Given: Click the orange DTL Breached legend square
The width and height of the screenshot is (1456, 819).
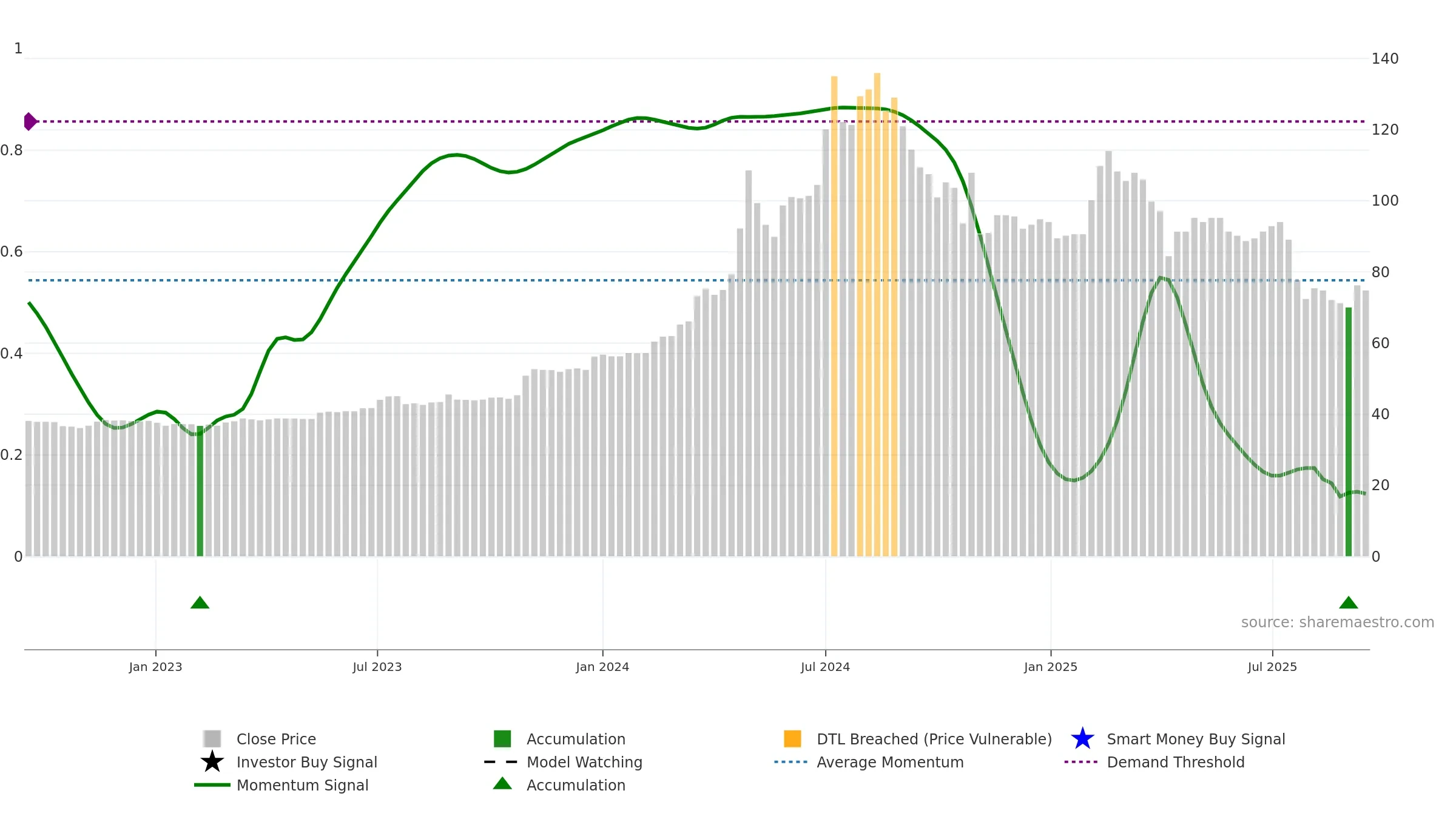Looking at the screenshot, I should 792,739.
